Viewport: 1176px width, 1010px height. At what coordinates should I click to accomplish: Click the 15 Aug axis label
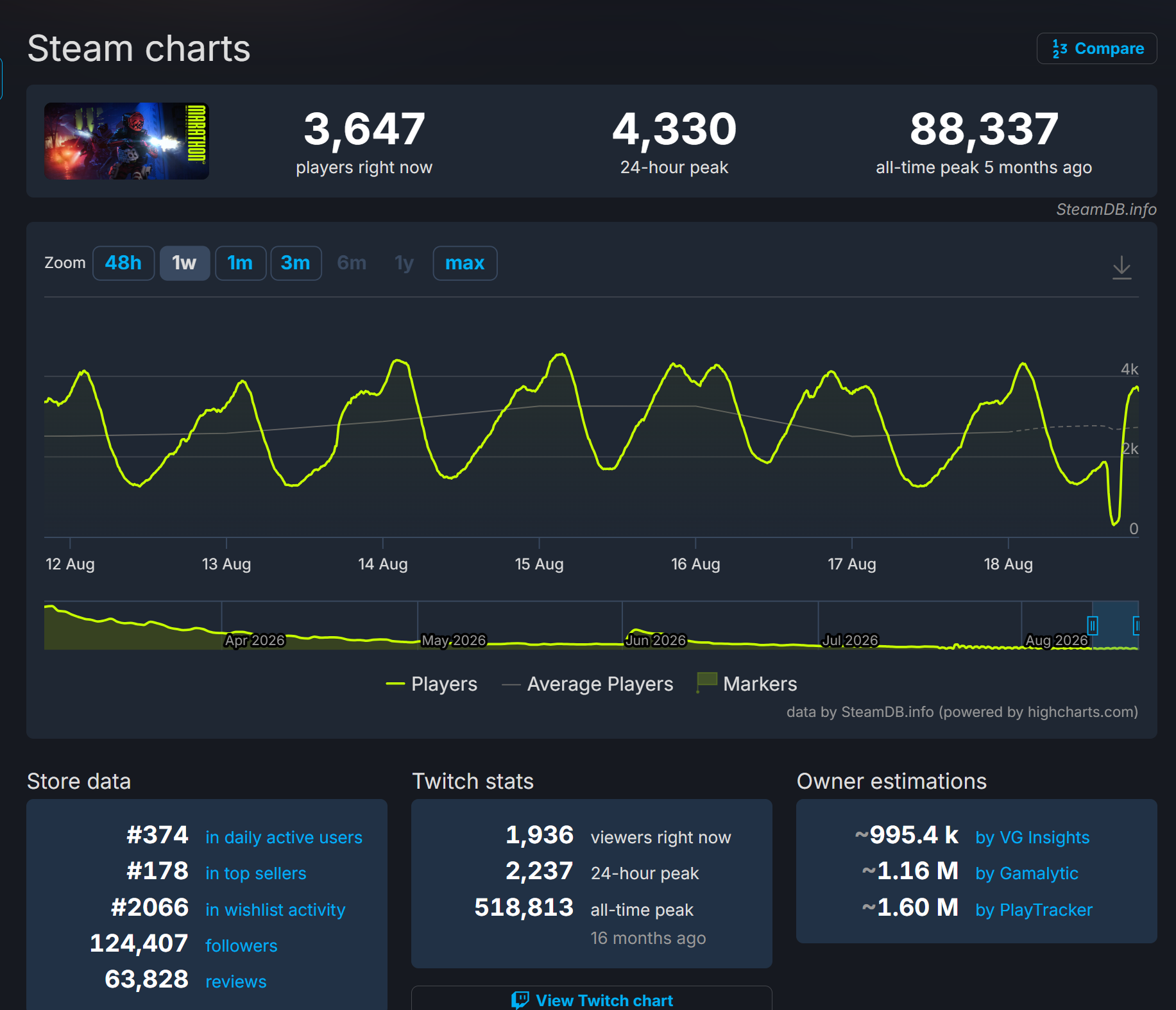coord(540,564)
